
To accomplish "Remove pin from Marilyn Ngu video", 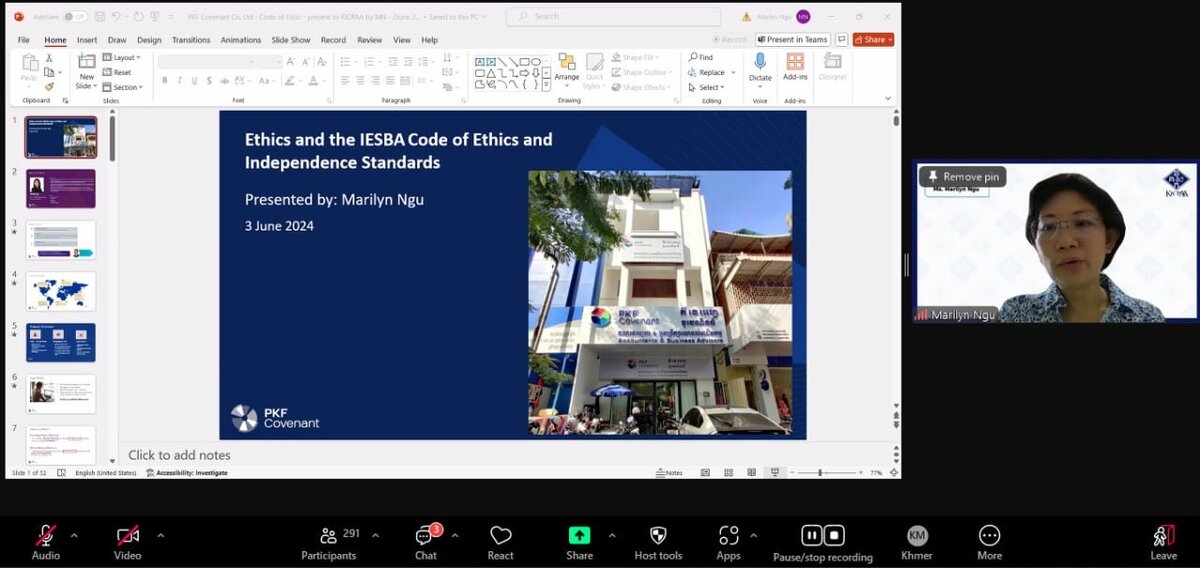I will (x=962, y=177).
